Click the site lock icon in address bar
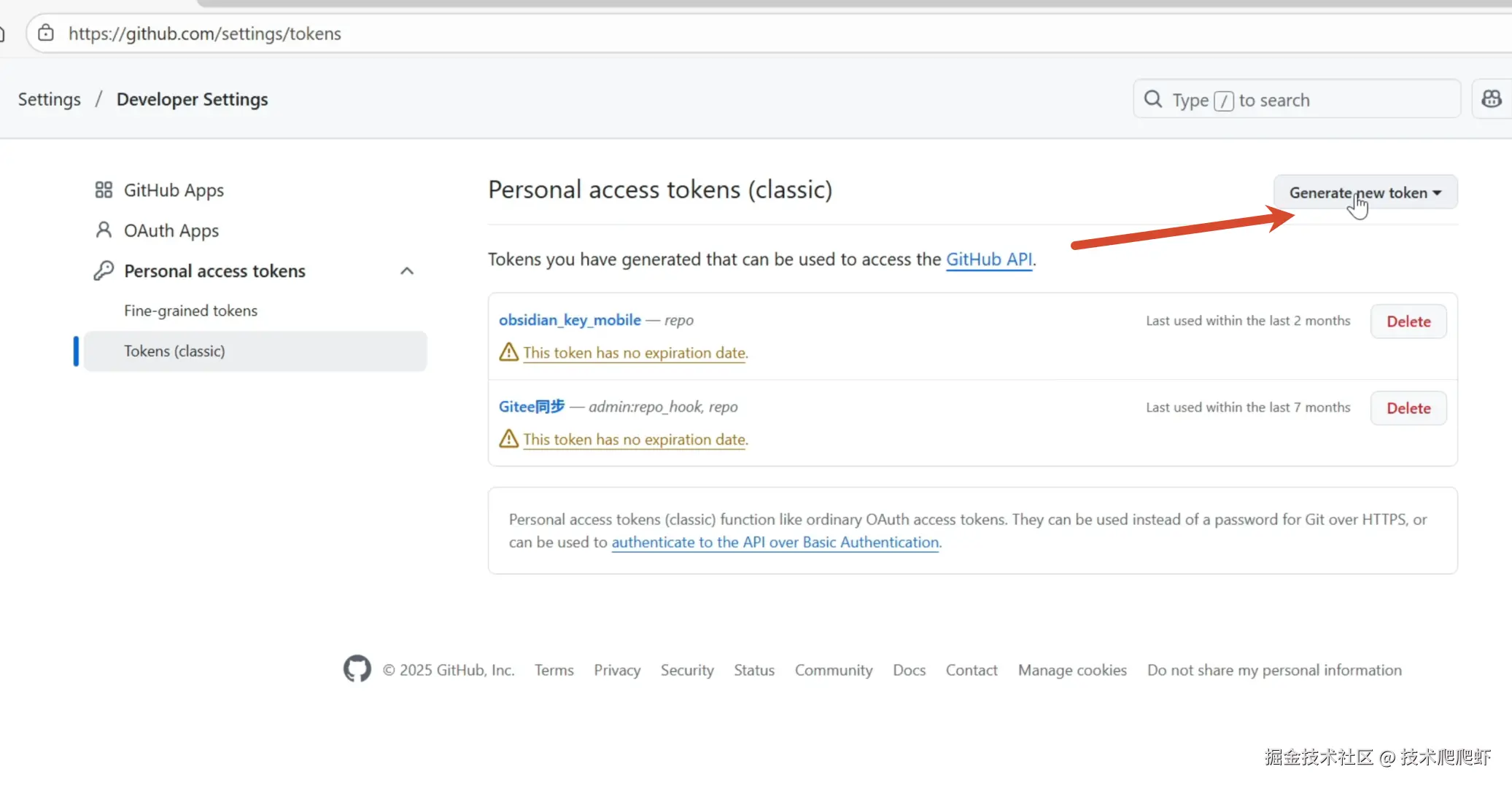 (46, 34)
